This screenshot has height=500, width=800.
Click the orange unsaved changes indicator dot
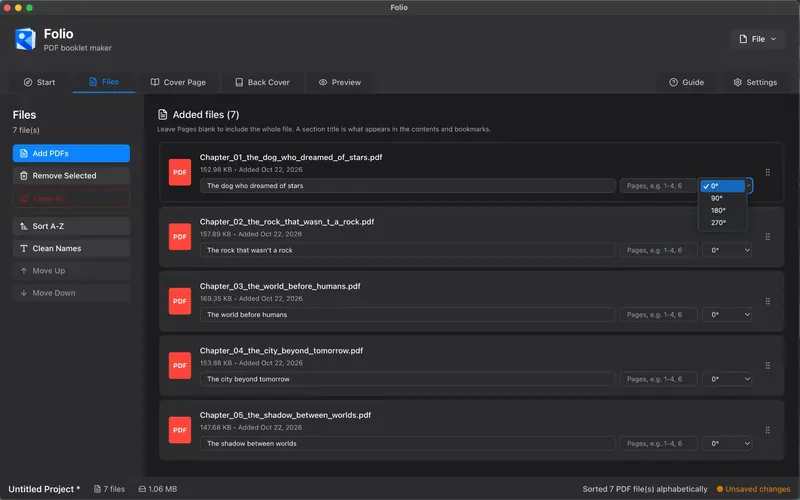(x=720, y=489)
